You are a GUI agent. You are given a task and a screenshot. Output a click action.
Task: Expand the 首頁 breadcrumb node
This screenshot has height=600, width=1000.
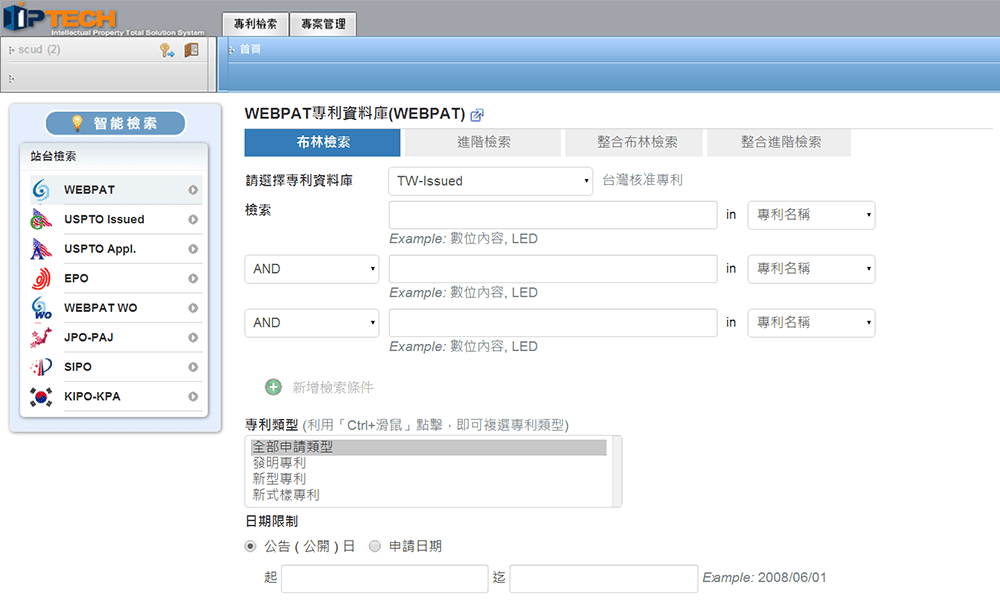point(232,50)
